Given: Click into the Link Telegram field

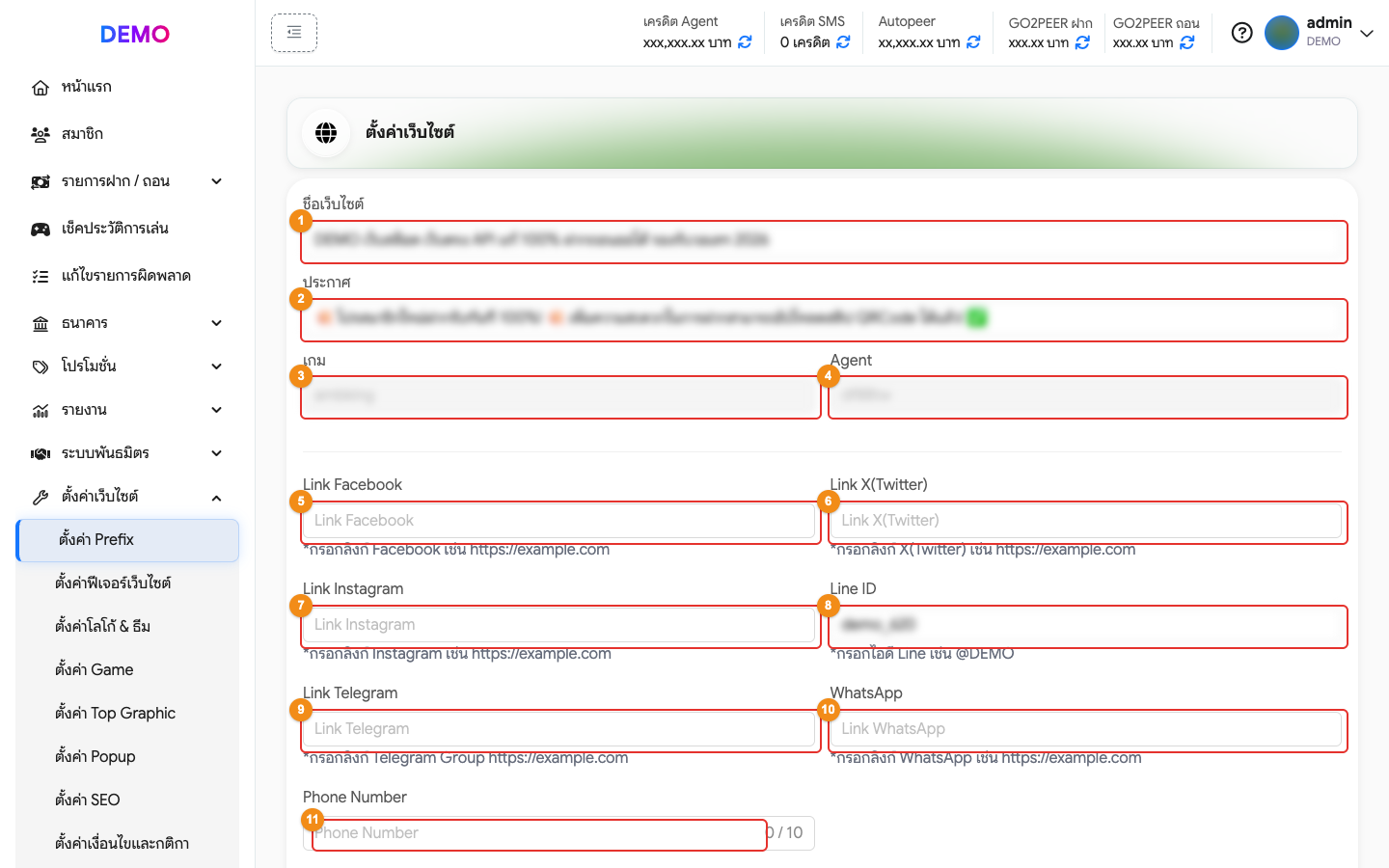Looking at the screenshot, I should [560, 730].
